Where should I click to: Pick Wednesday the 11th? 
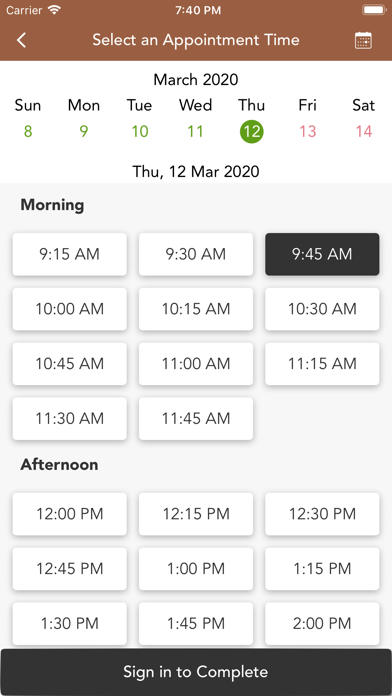click(x=196, y=131)
